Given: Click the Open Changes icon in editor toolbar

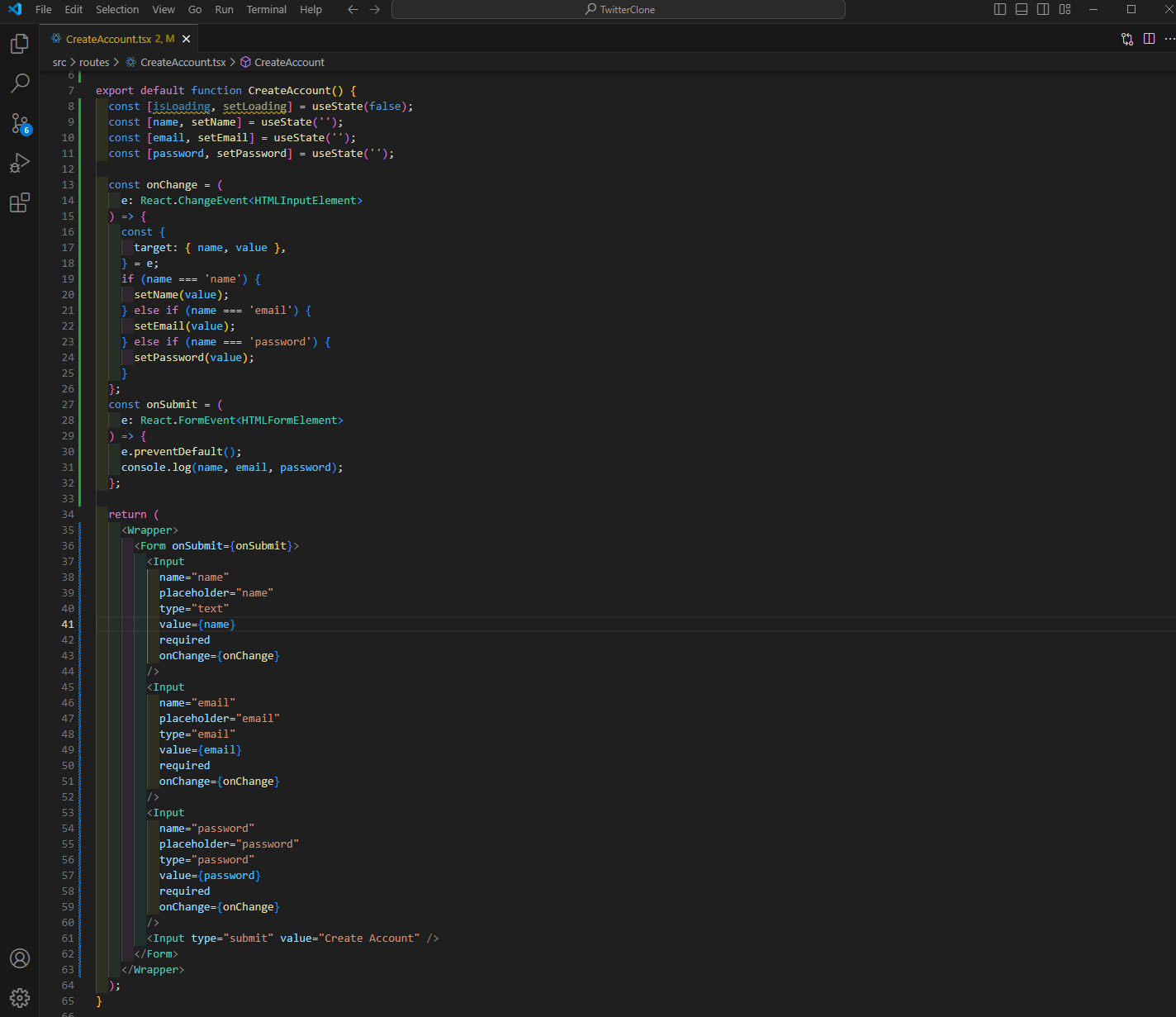Looking at the screenshot, I should [x=1127, y=39].
